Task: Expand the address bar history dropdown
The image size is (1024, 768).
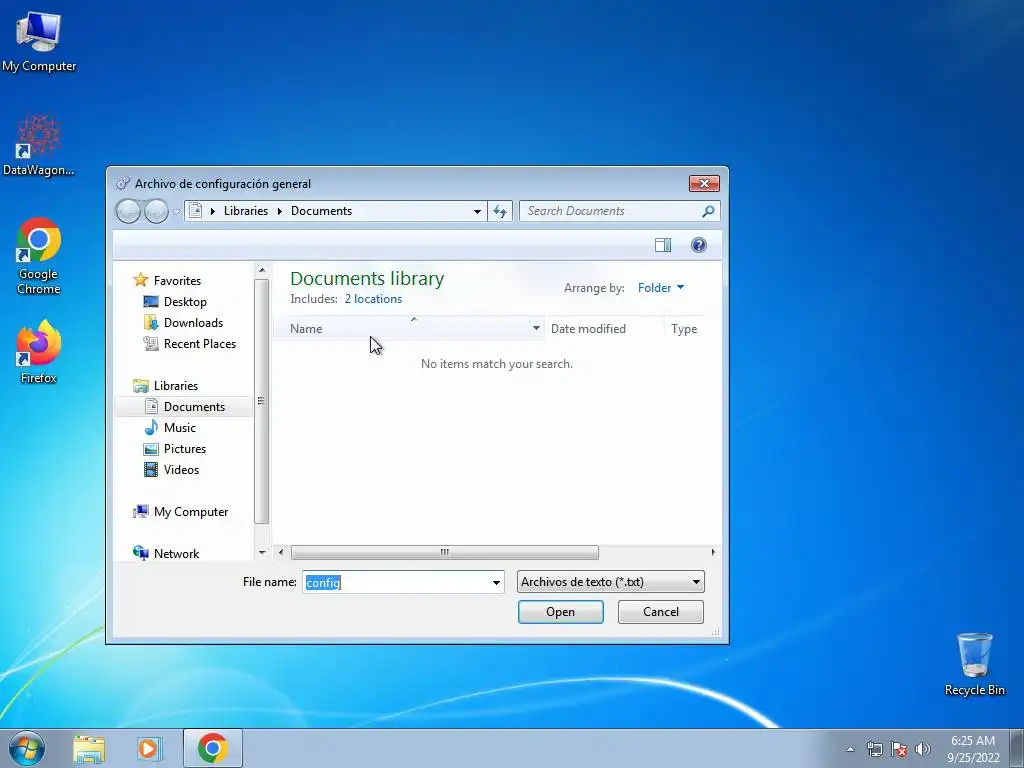Action: click(477, 211)
